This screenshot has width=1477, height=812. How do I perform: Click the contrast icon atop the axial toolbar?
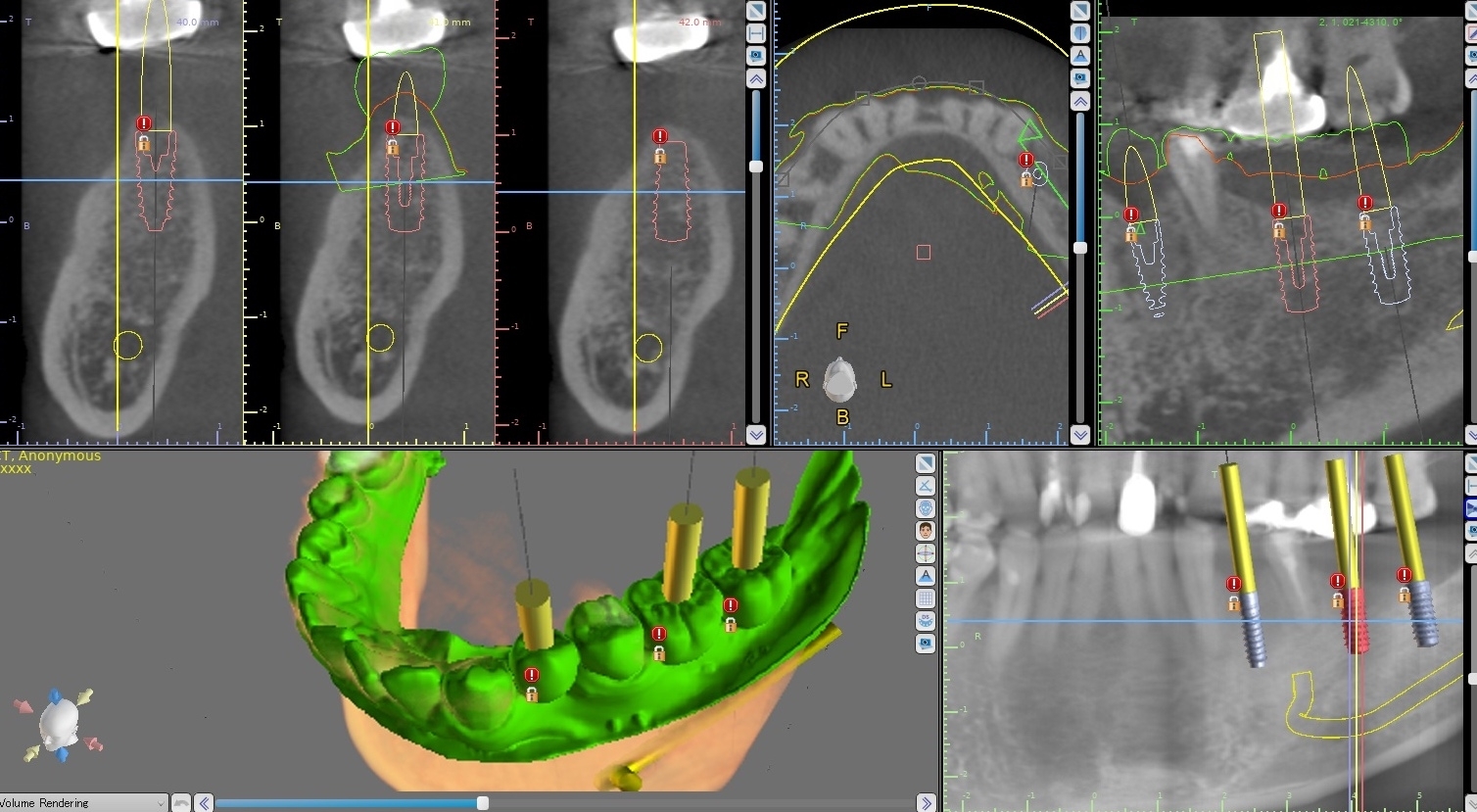pos(1080,11)
